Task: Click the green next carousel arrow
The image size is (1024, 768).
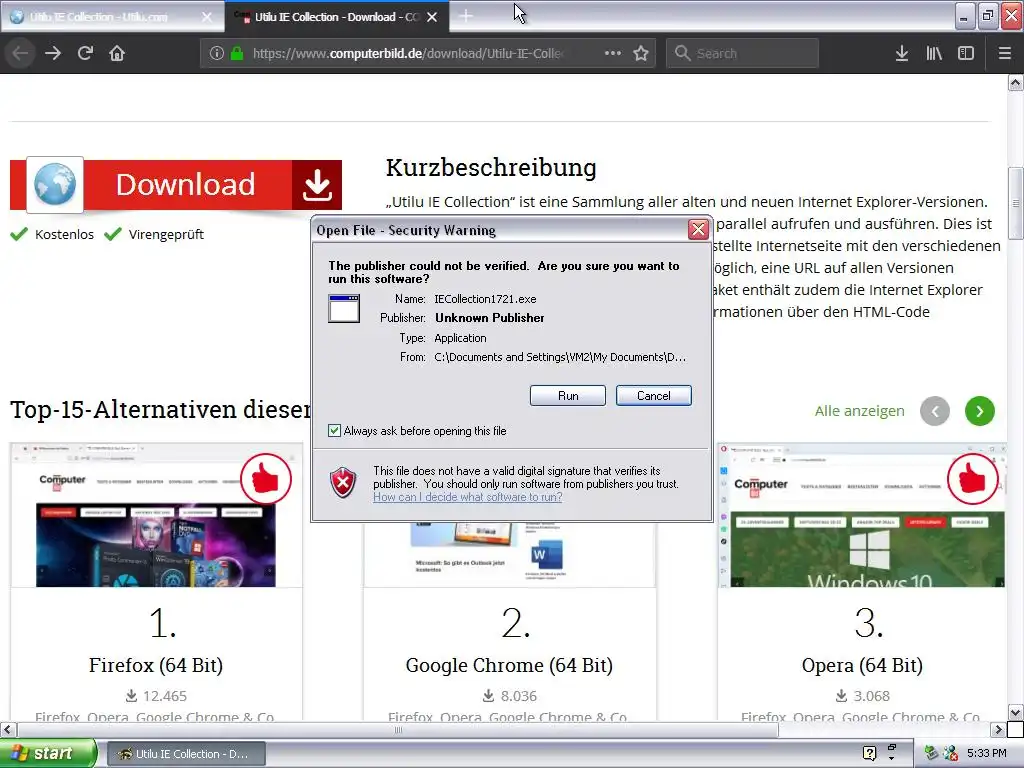Action: pos(980,411)
